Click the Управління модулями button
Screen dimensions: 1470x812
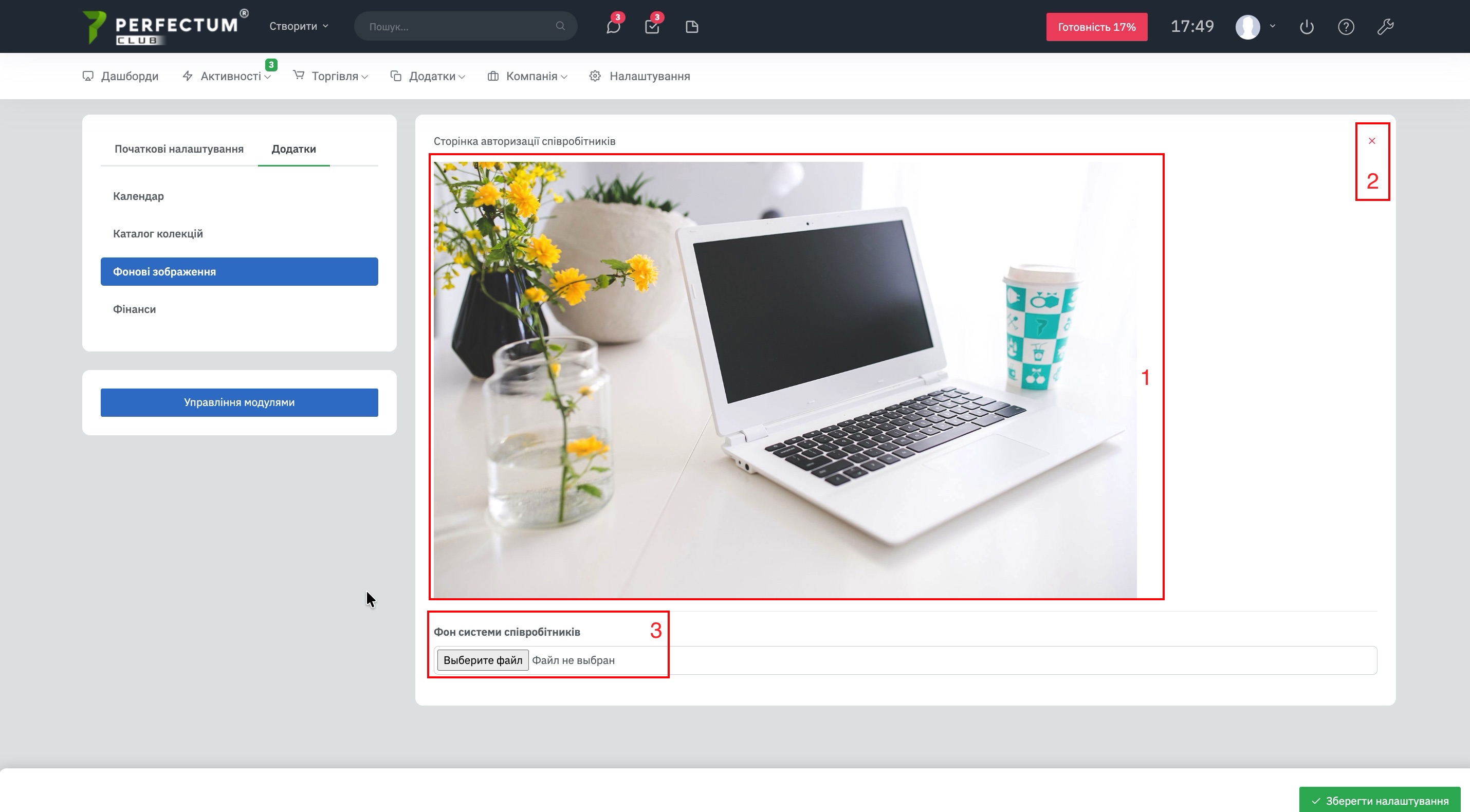239,402
